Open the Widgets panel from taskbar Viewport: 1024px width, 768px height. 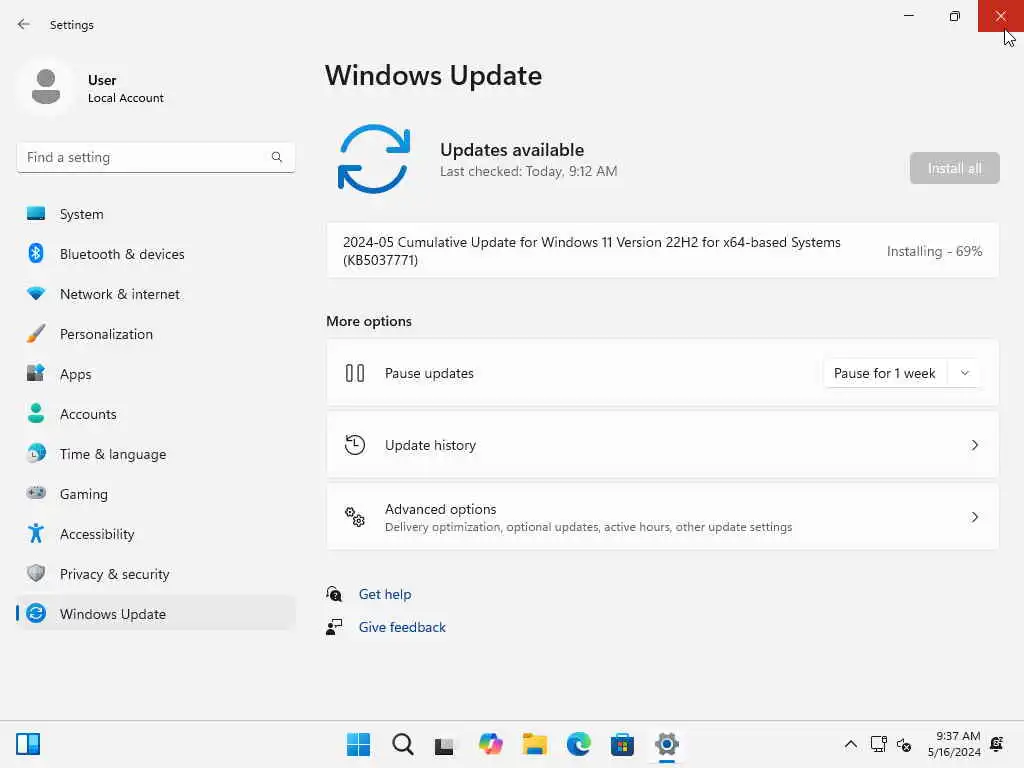pyautogui.click(x=28, y=744)
